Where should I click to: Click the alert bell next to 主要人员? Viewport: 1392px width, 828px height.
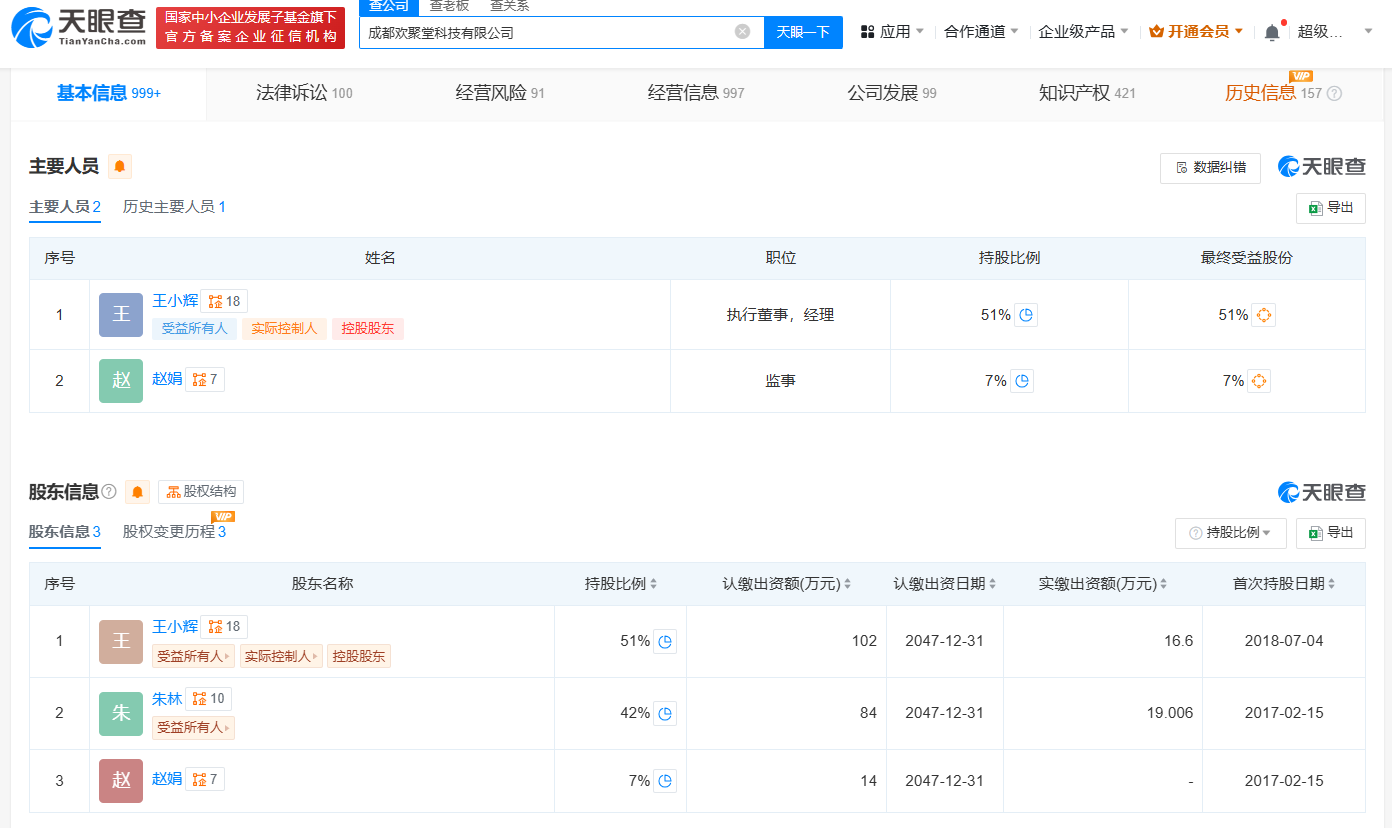pos(120,166)
